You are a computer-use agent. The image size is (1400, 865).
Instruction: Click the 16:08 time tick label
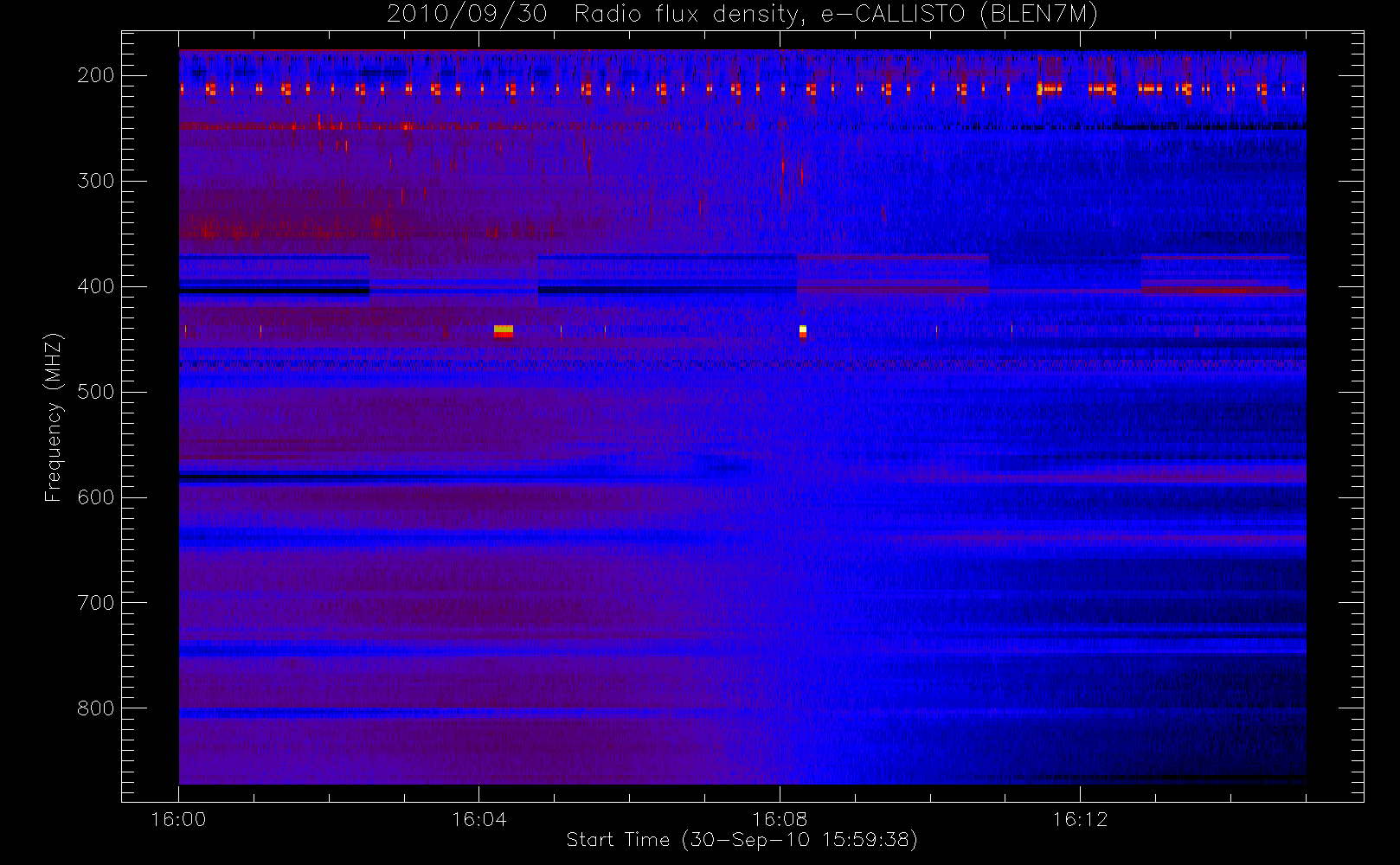coord(779,819)
